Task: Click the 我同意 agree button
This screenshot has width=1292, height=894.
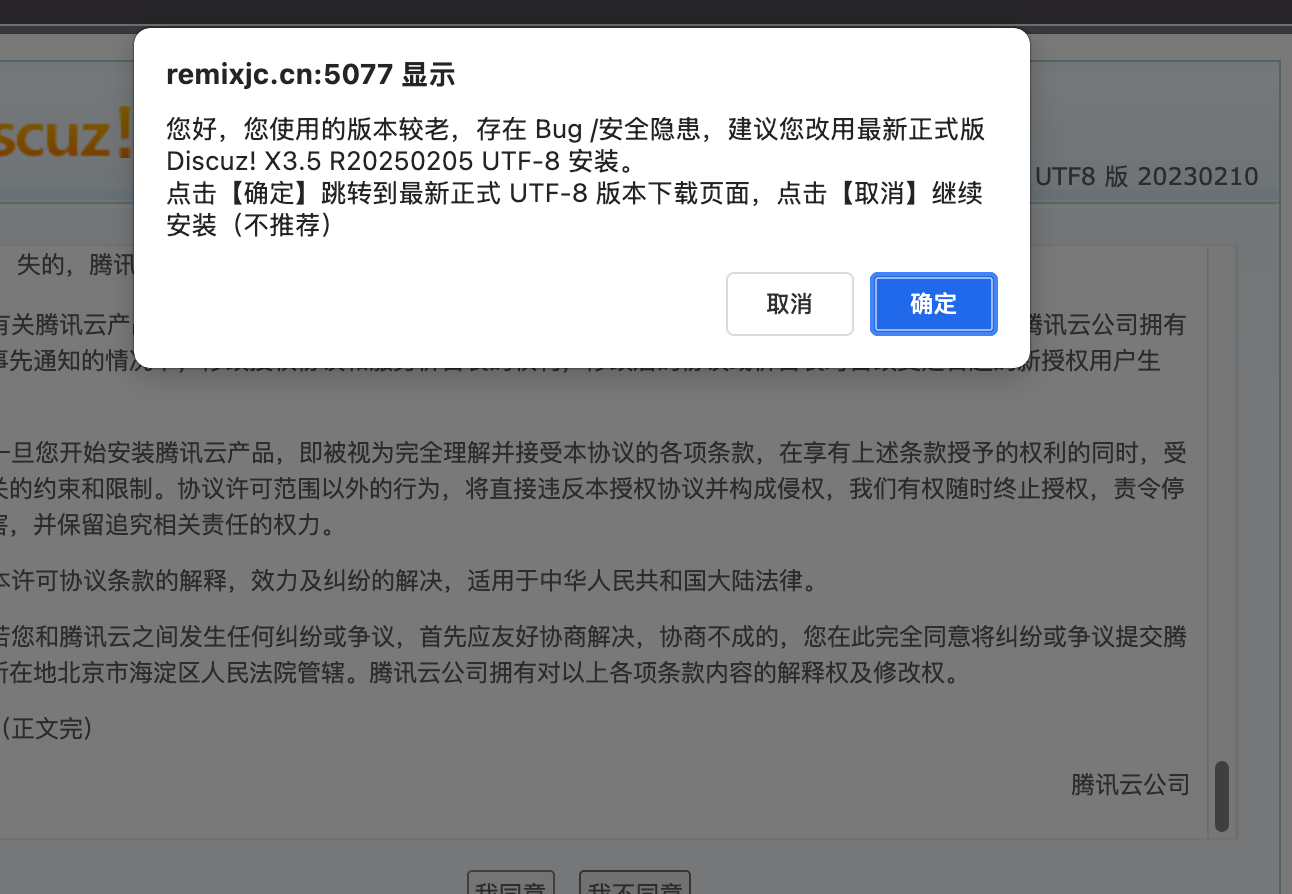Action: coord(510,885)
